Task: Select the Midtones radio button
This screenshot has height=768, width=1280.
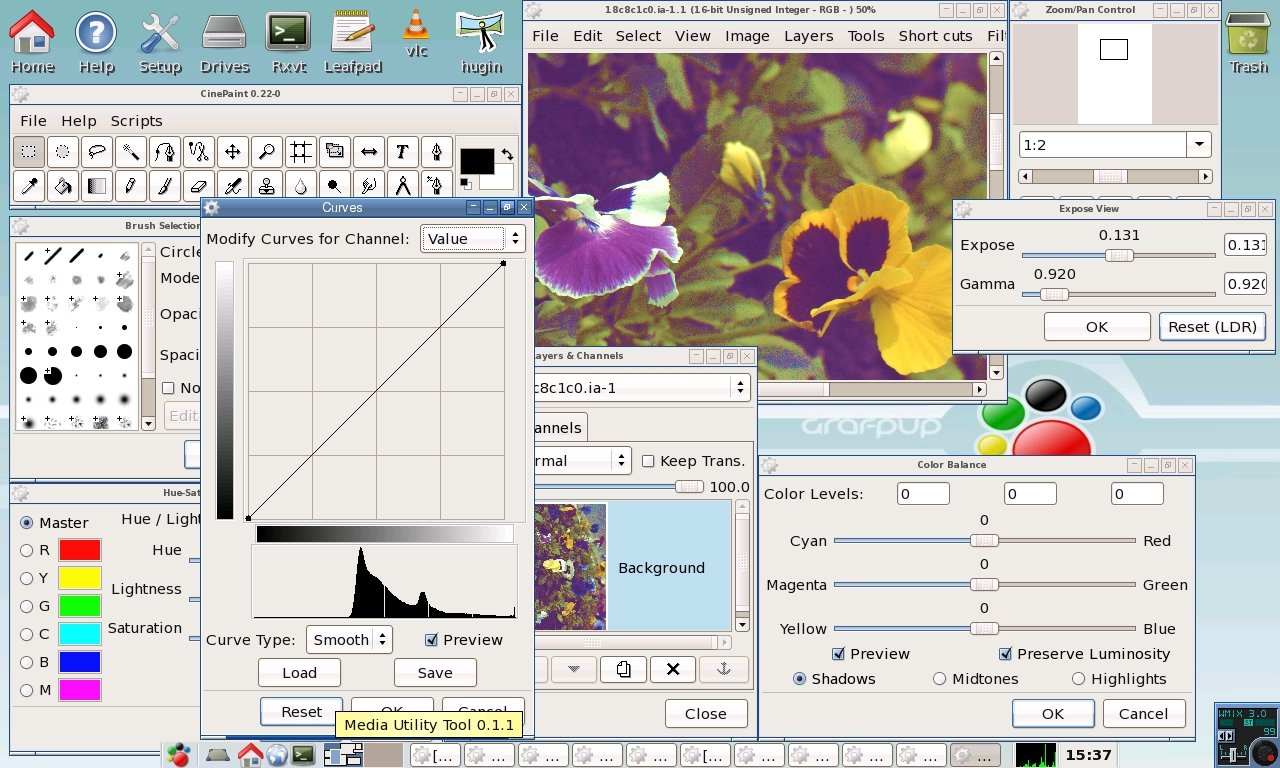Action: [939, 679]
